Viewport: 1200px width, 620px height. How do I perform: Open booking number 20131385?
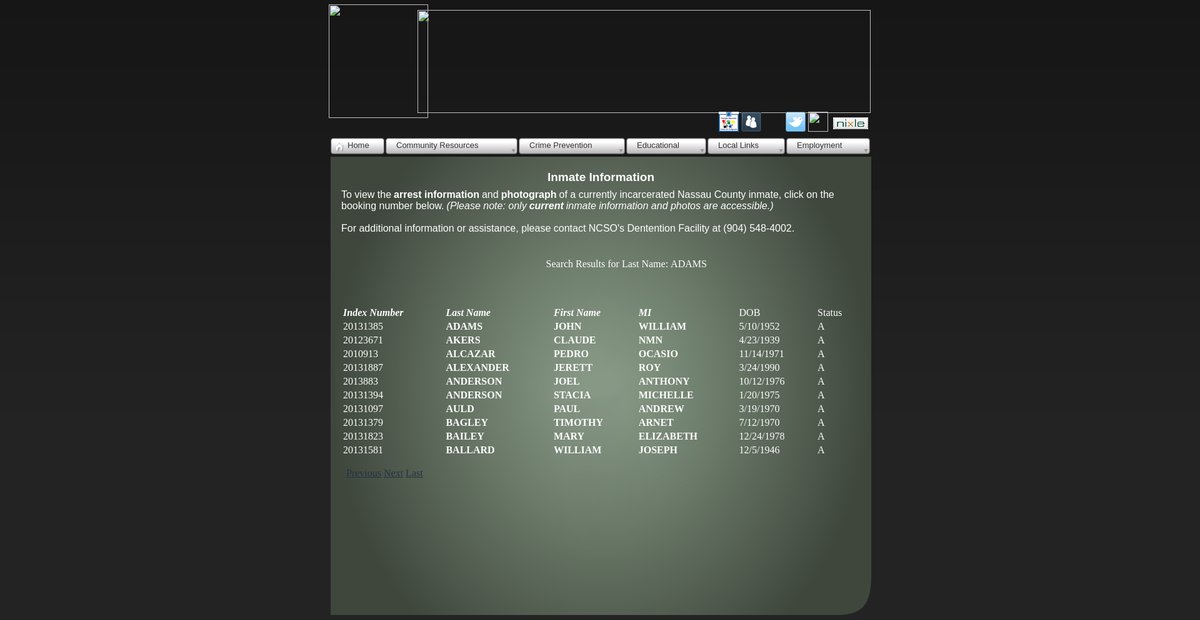(363, 327)
